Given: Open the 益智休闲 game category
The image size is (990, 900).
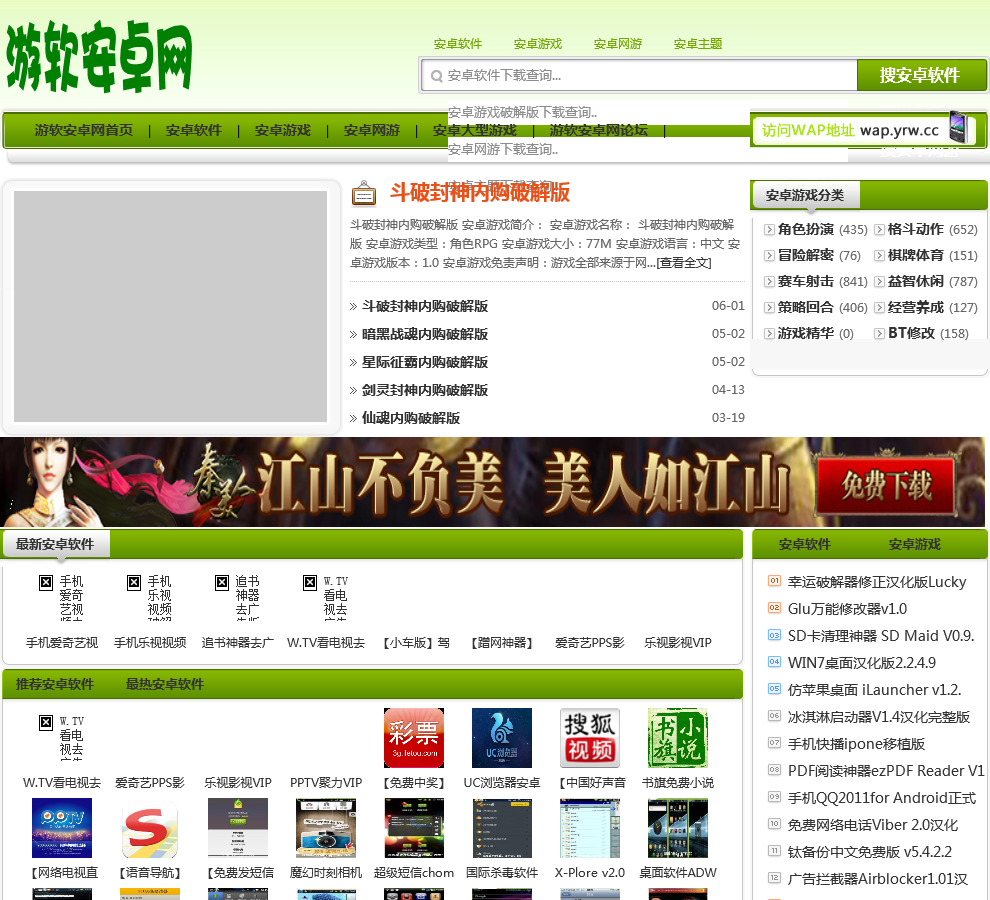Looking at the screenshot, I should click(x=915, y=281).
